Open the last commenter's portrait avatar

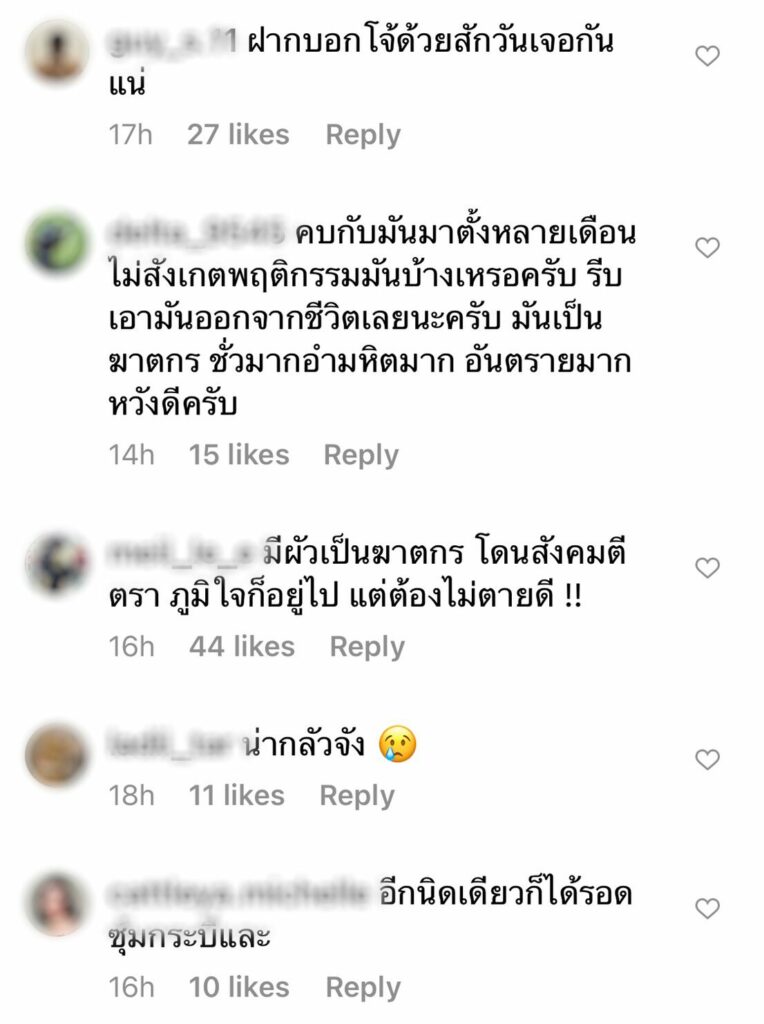point(57,904)
